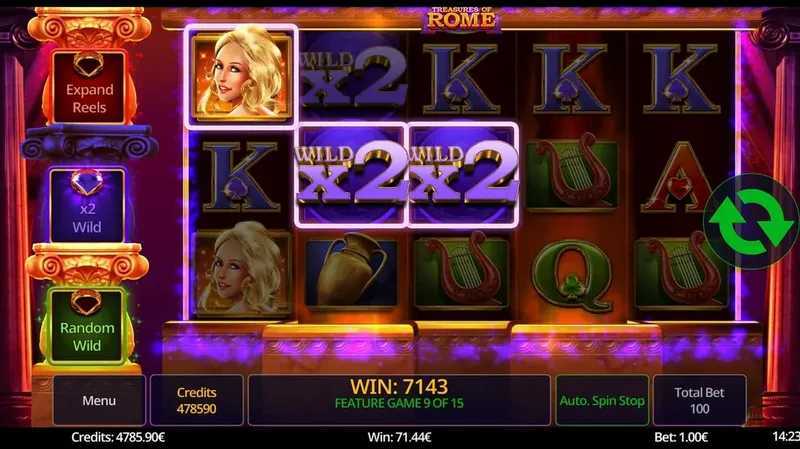The width and height of the screenshot is (800, 449).
Task: Open the Total Bet 100 panel
Action: [699, 401]
